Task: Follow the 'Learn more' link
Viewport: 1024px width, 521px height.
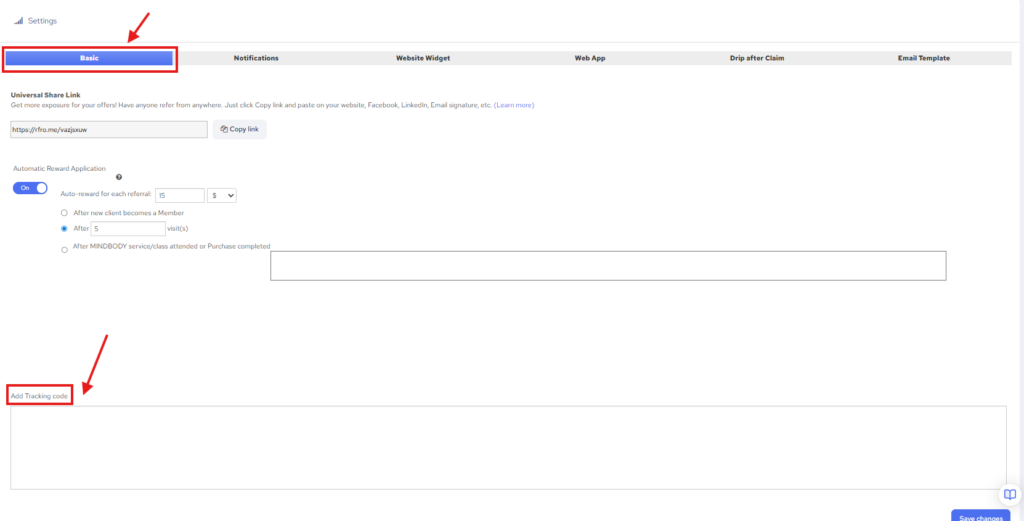Action: pos(514,105)
